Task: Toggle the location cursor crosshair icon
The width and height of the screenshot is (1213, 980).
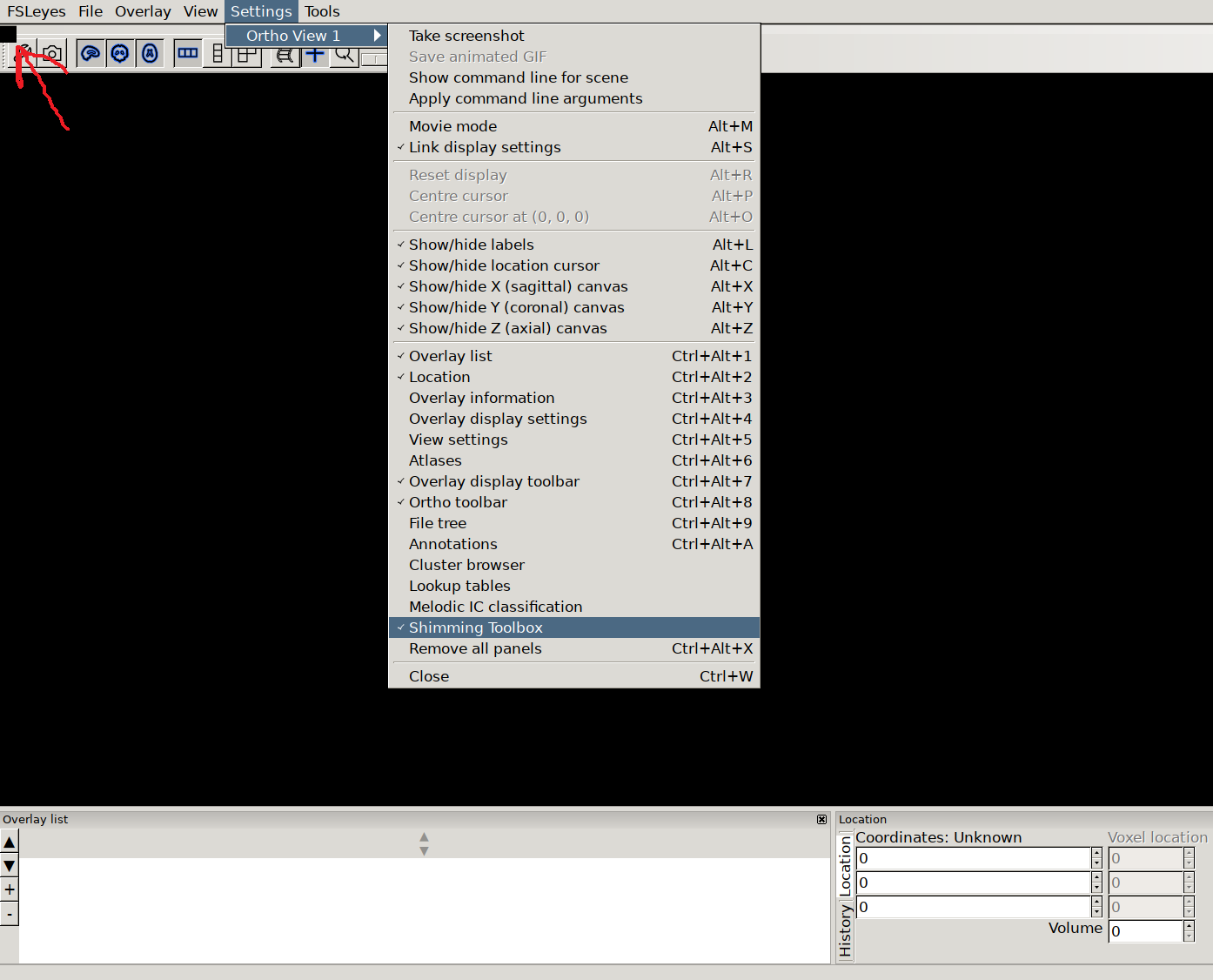Action: (x=315, y=54)
